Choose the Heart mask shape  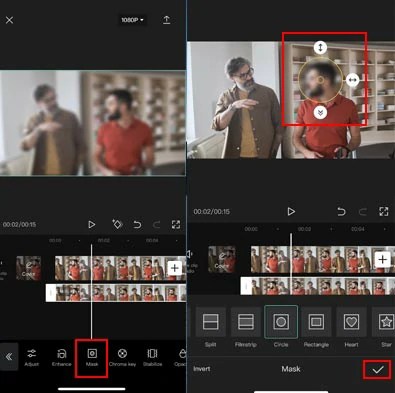[351, 326]
